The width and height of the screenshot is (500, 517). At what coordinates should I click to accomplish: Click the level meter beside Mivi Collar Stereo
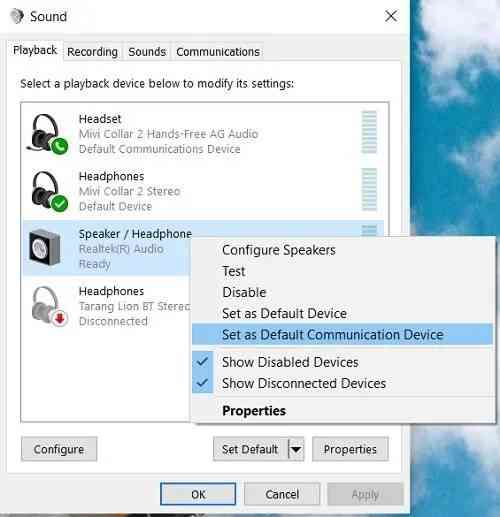(x=369, y=189)
